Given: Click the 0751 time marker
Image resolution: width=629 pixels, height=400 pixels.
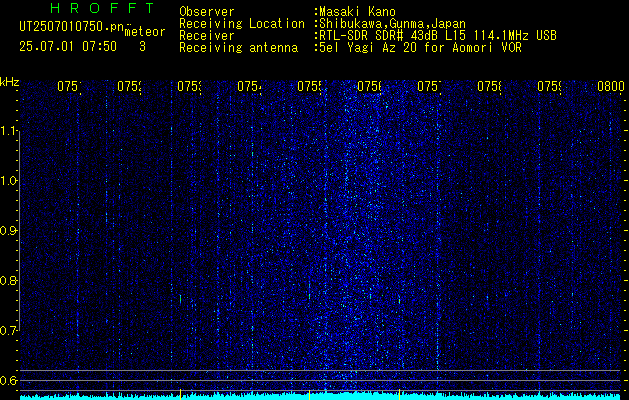Looking at the screenshot, I should pos(69,86).
